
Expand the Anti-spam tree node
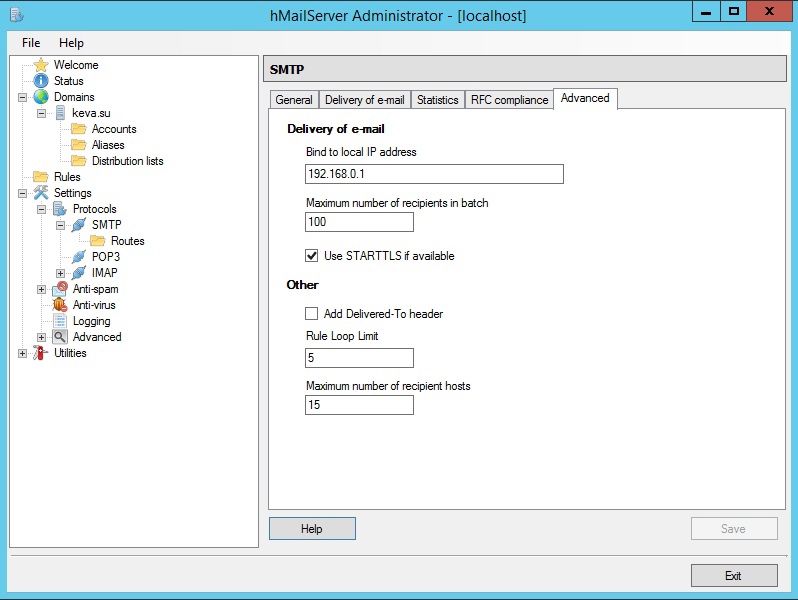click(x=41, y=290)
